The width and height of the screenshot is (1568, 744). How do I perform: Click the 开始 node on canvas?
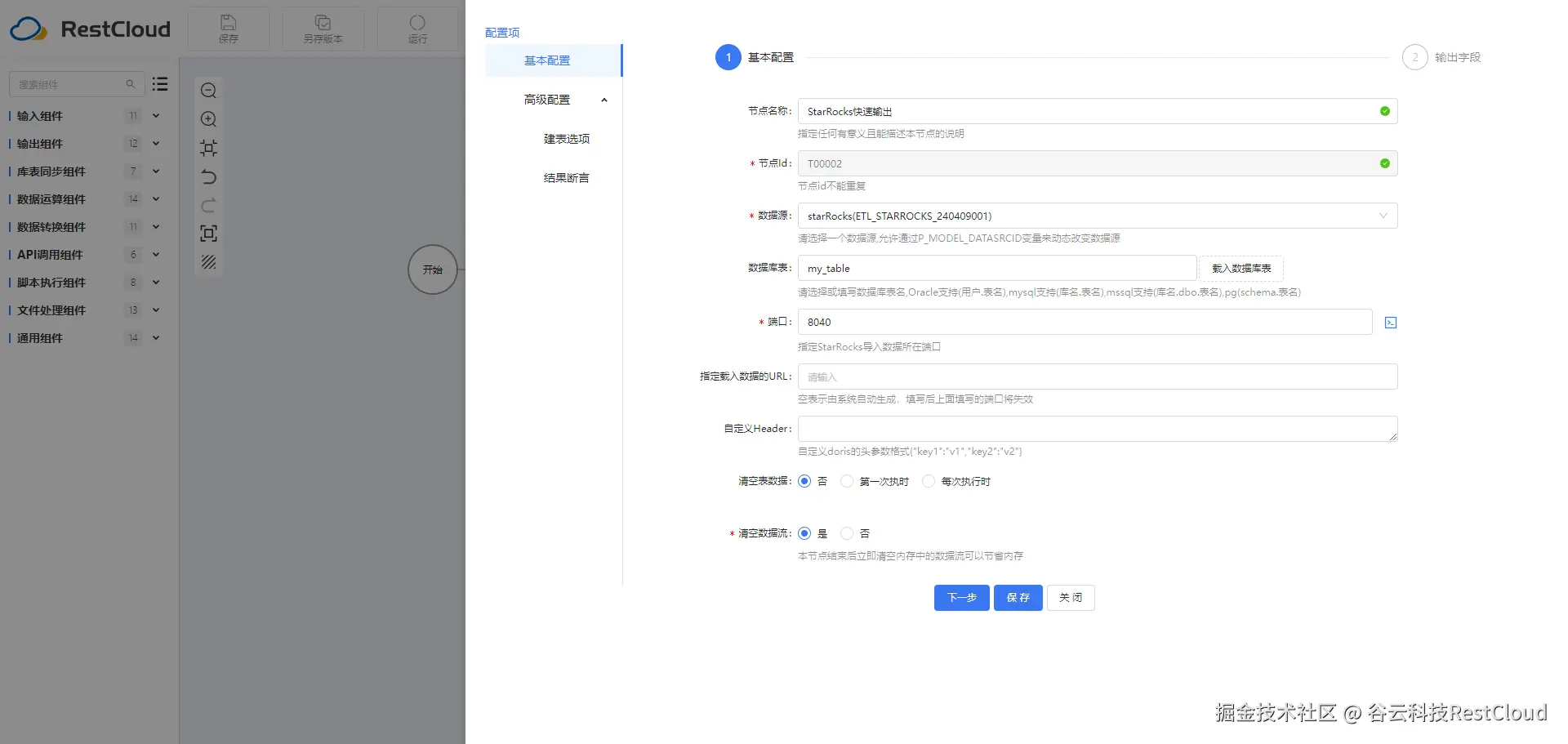[x=433, y=270]
